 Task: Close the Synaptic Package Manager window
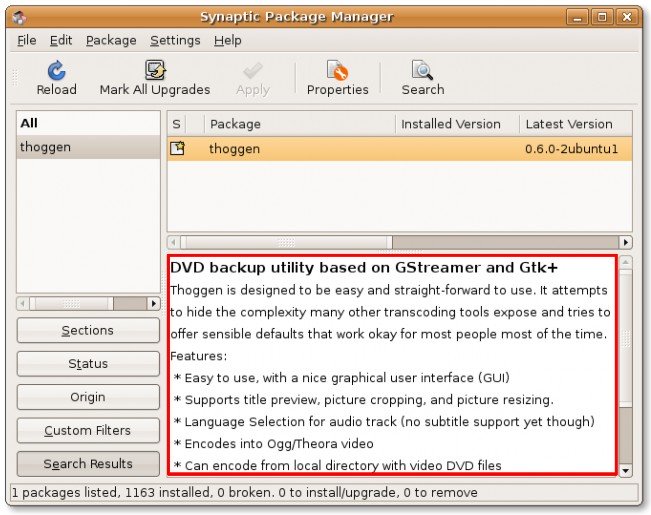tap(627, 17)
